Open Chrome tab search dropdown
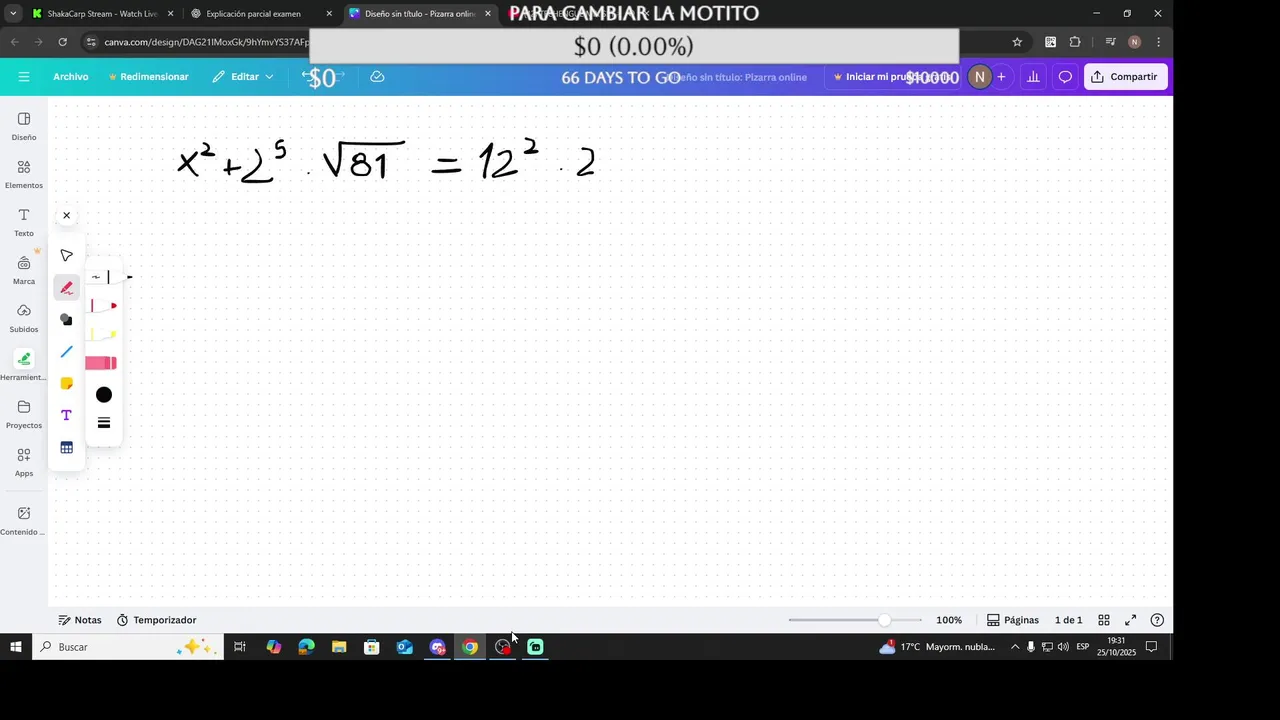1280x720 pixels. coord(13,14)
